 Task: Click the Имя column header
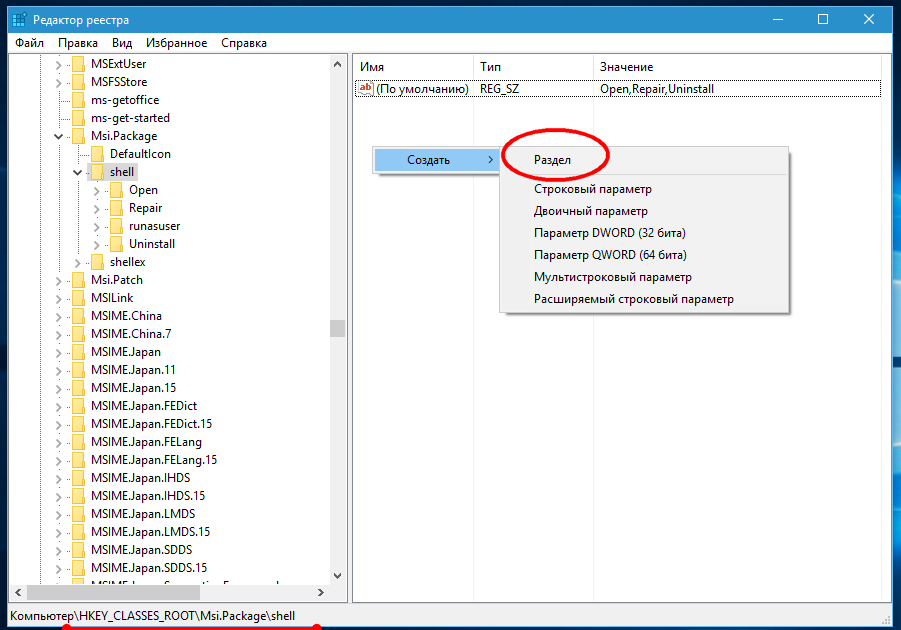[x=413, y=67]
